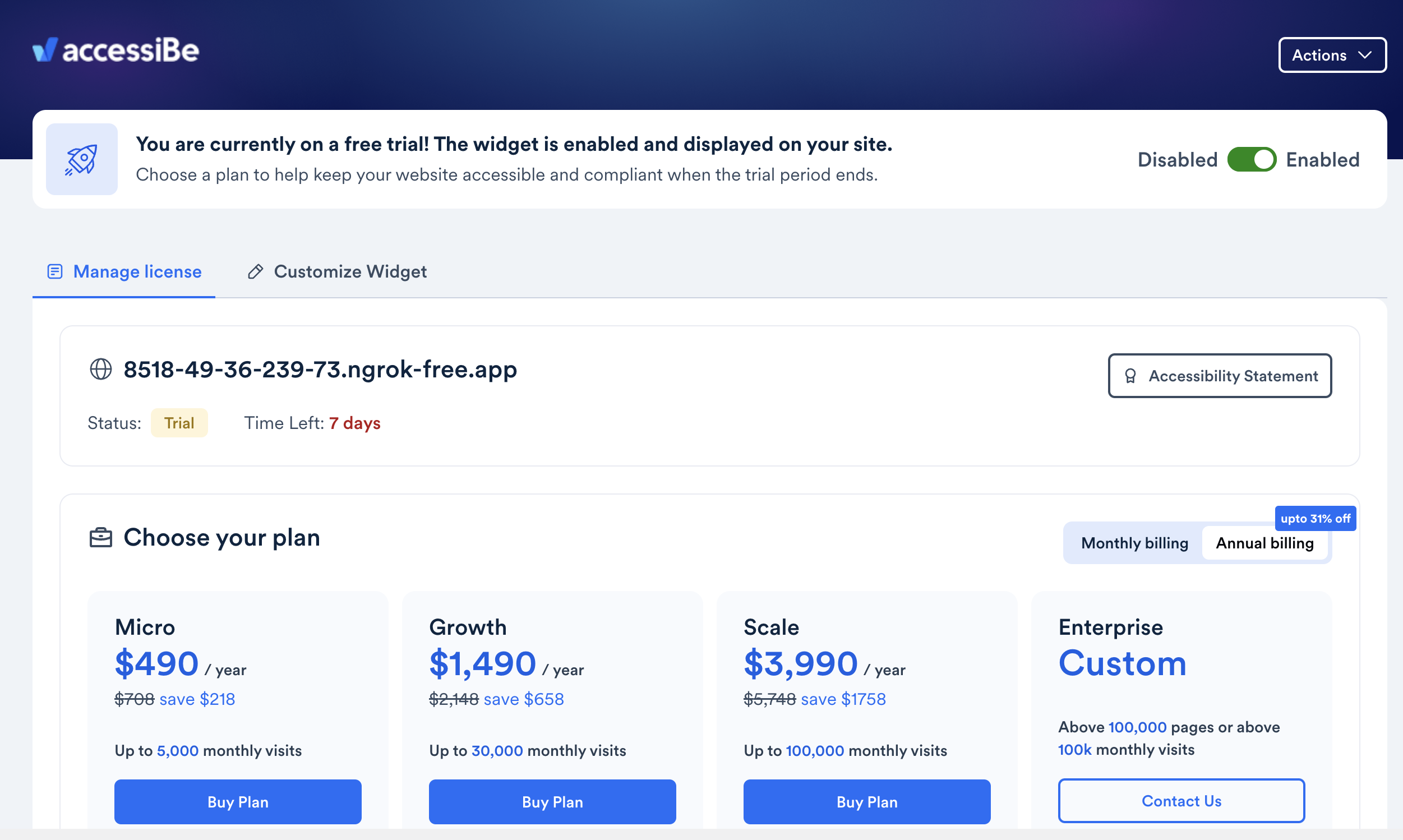
Task: Select Monthly billing option
Action: click(1134, 543)
